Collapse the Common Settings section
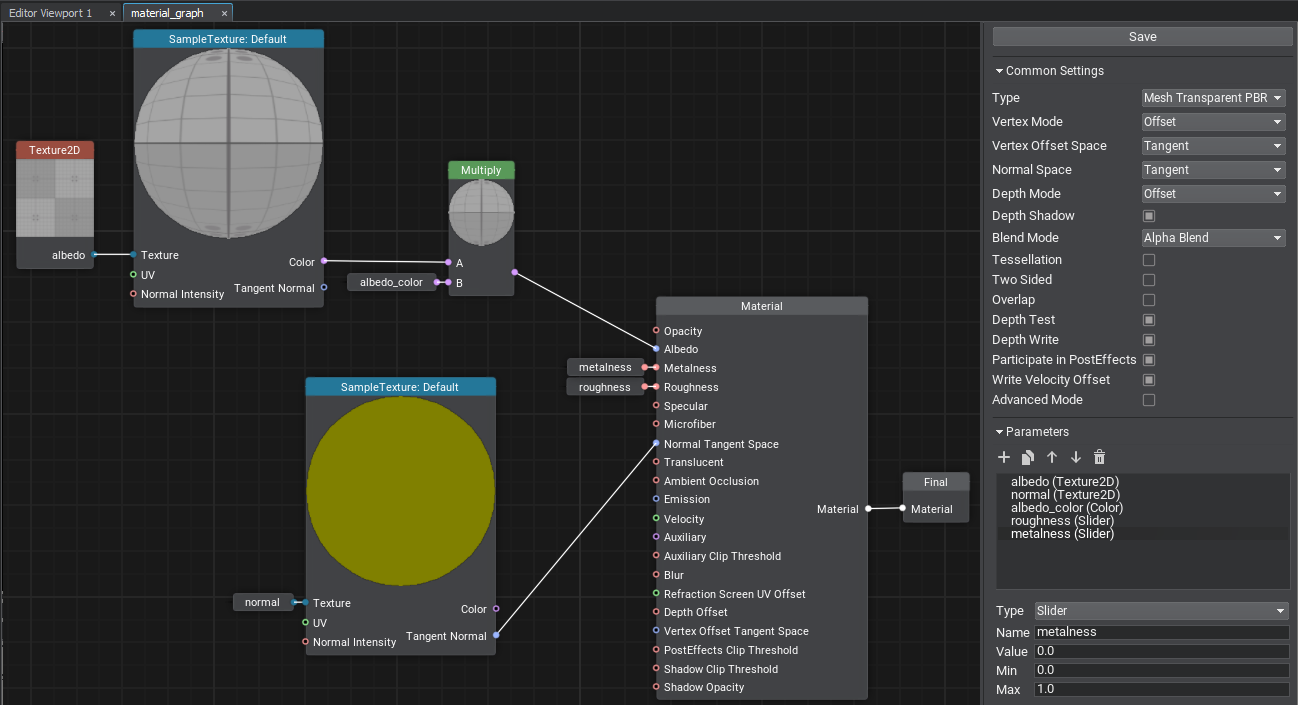The height and width of the screenshot is (705, 1298). pyautogui.click(x=1050, y=71)
